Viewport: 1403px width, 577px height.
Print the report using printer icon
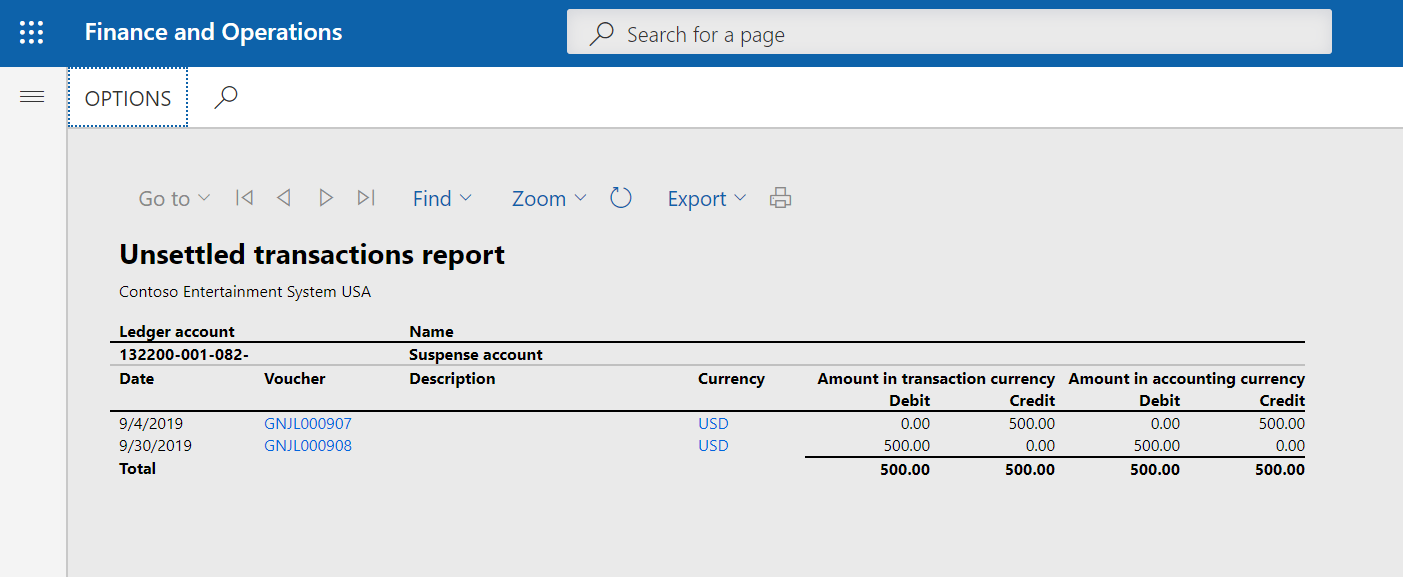[x=780, y=198]
